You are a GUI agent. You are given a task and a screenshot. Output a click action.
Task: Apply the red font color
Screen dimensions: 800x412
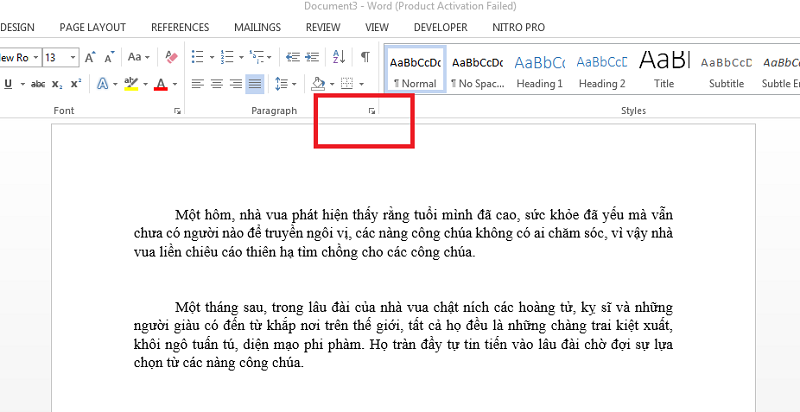pyautogui.click(x=160, y=84)
